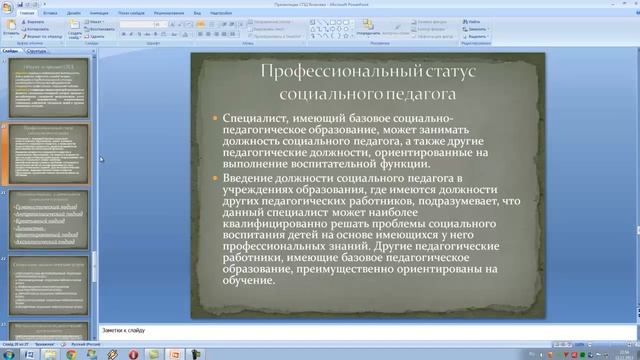
Task: Click Delete slide (Удалить)
Action: pyautogui.click(x=94, y=36)
